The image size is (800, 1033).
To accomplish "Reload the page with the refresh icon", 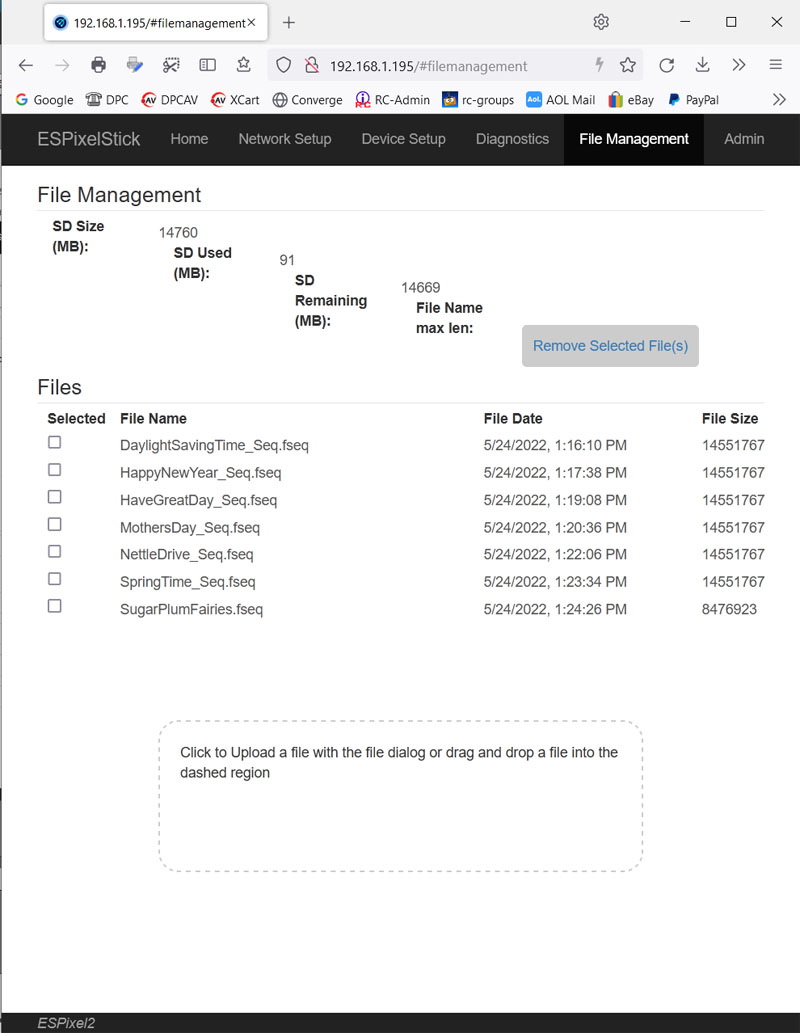I will point(666,64).
